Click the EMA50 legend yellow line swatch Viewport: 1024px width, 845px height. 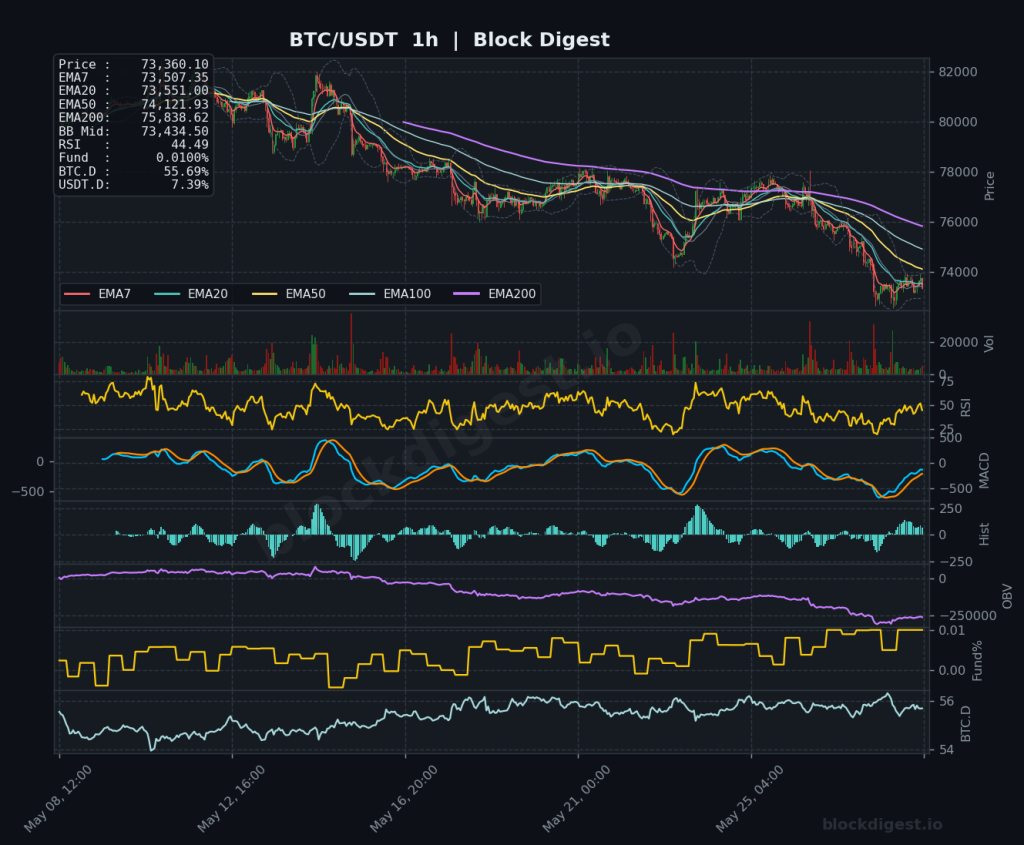264,295
